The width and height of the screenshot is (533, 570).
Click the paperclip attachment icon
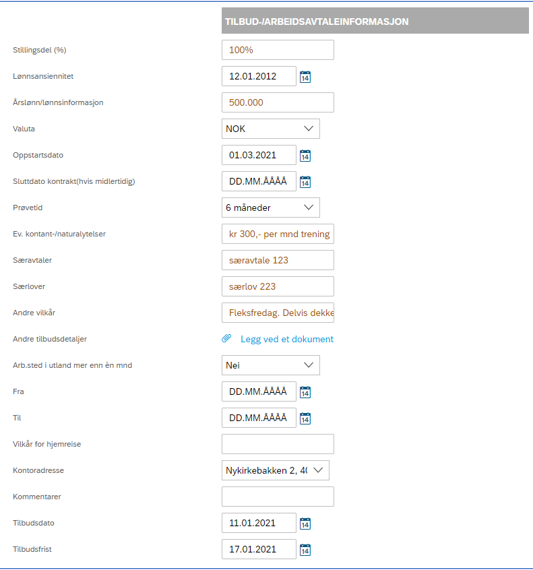point(227,338)
